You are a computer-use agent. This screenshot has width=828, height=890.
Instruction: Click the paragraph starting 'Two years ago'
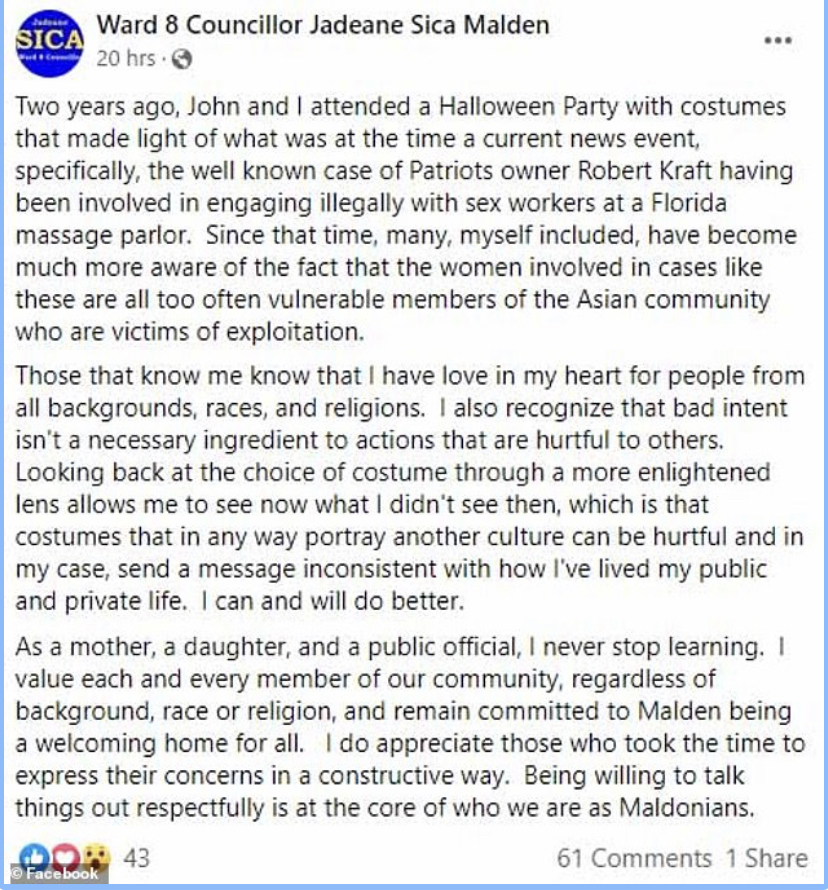pos(406,219)
